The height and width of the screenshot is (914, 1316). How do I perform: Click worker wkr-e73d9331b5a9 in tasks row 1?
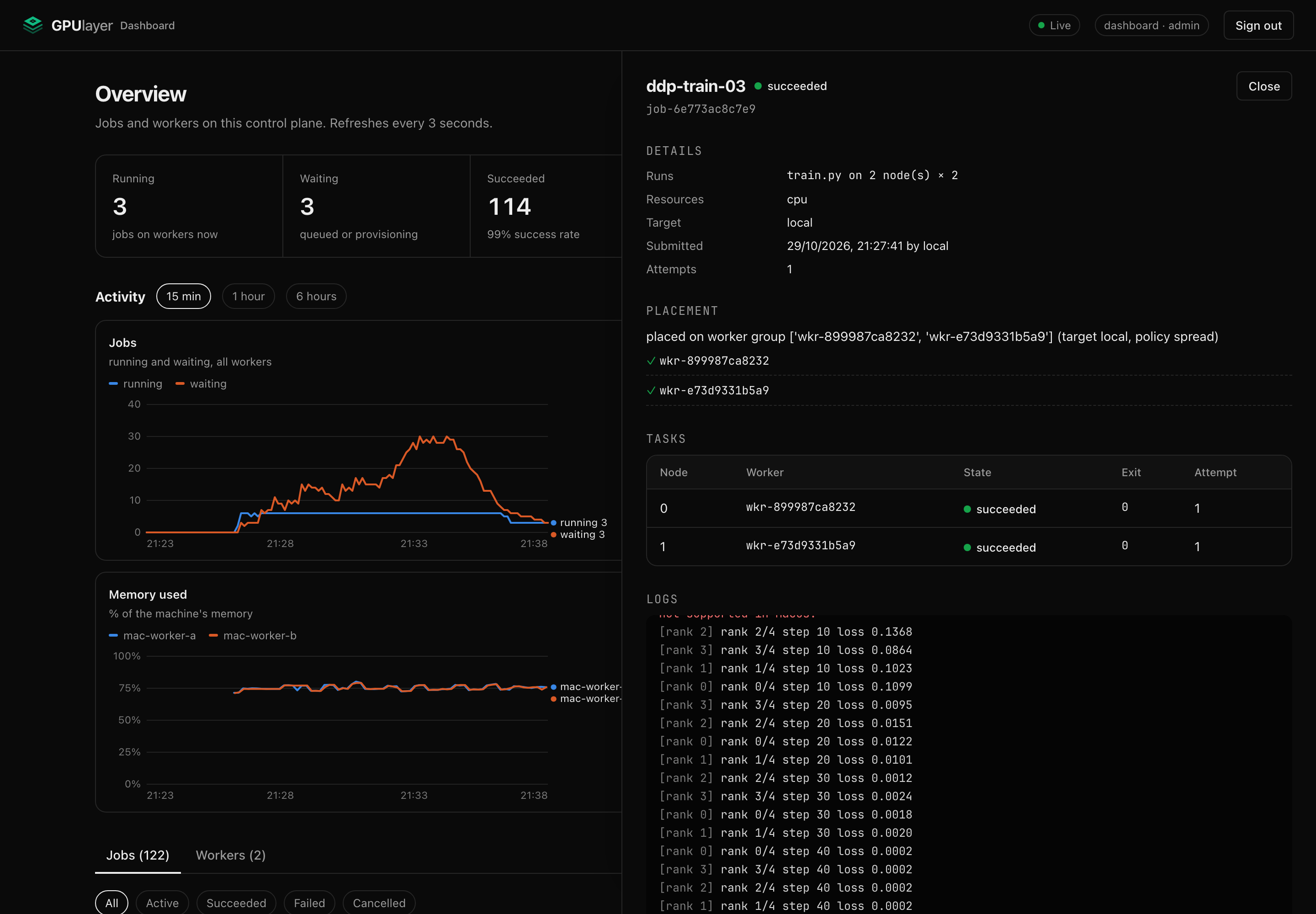[x=801, y=546]
